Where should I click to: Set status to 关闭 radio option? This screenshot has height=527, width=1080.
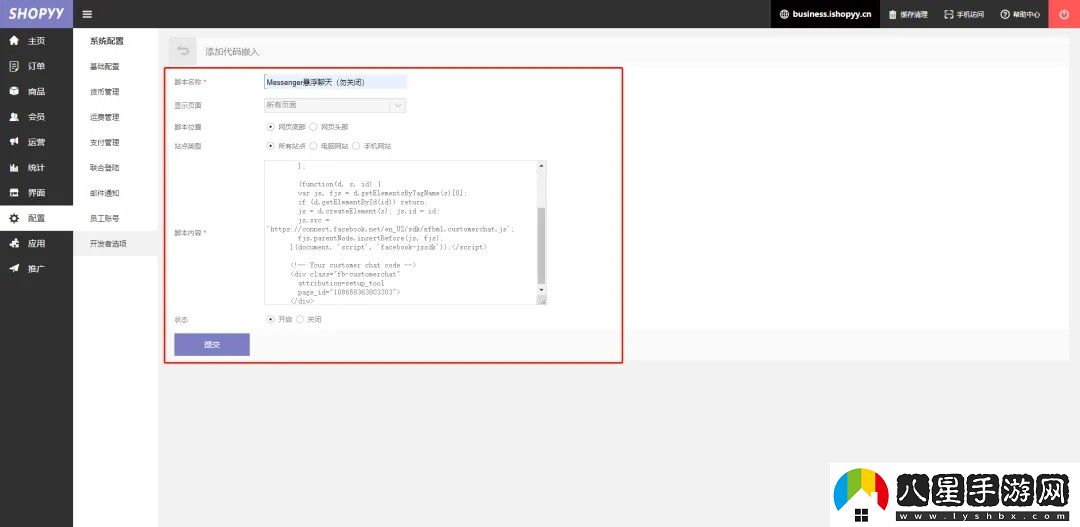pyautogui.click(x=300, y=320)
